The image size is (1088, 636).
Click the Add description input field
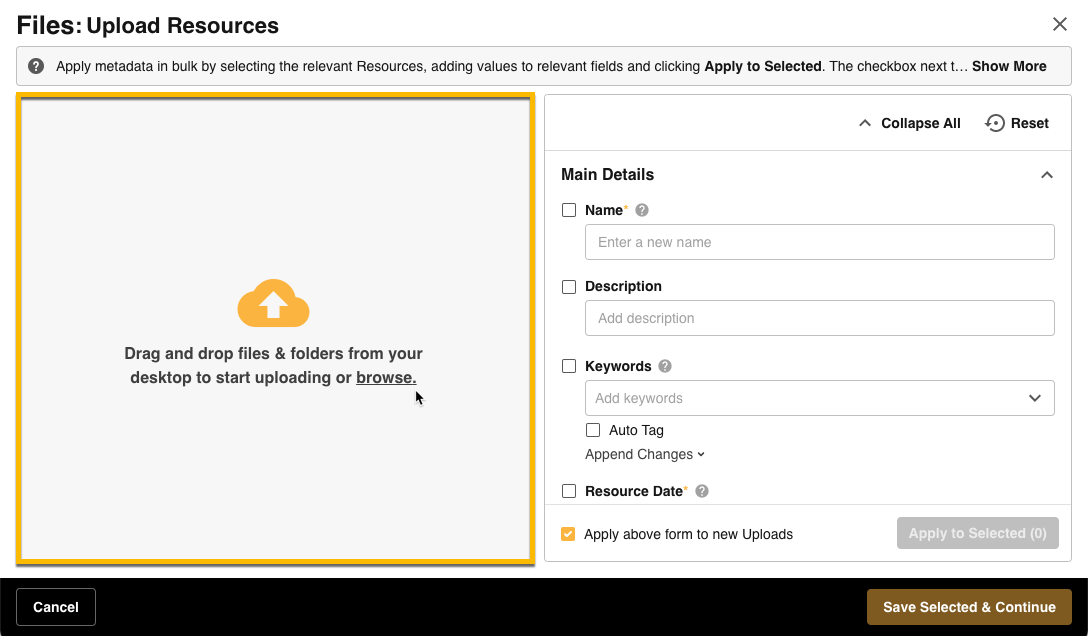(x=819, y=318)
